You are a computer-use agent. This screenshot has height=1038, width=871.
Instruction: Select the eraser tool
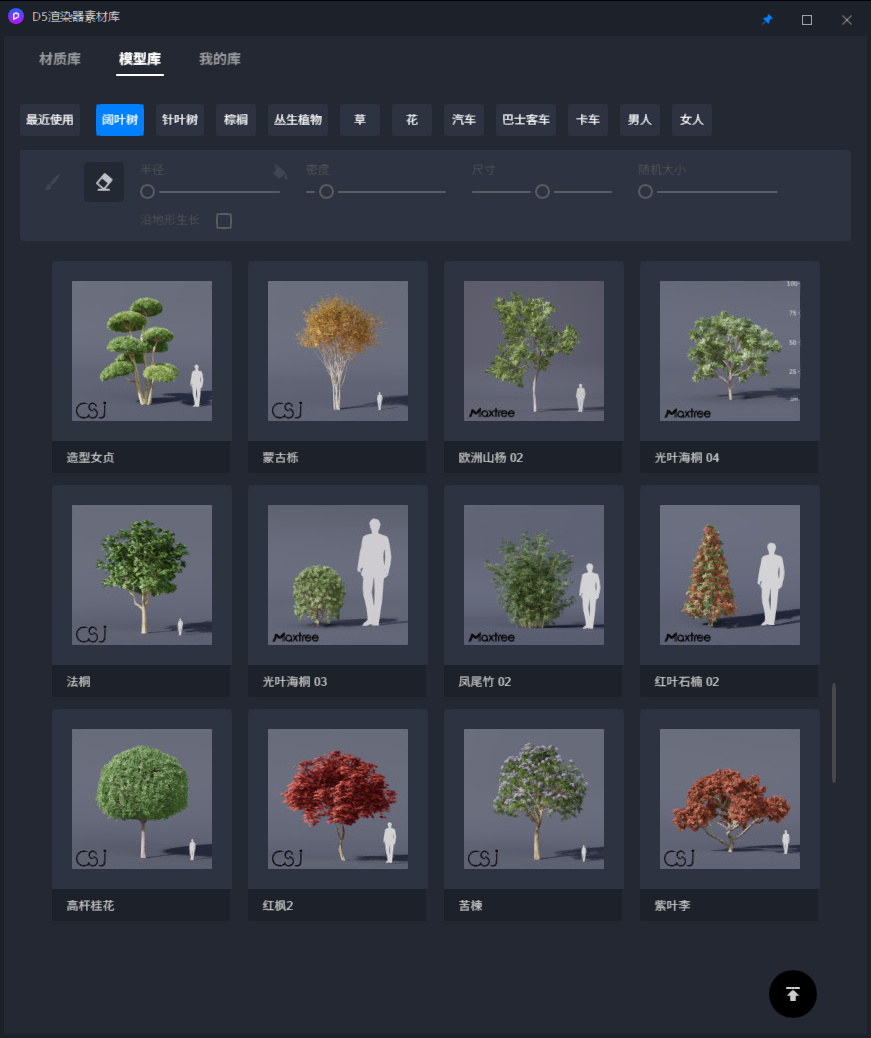(x=104, y=182)
